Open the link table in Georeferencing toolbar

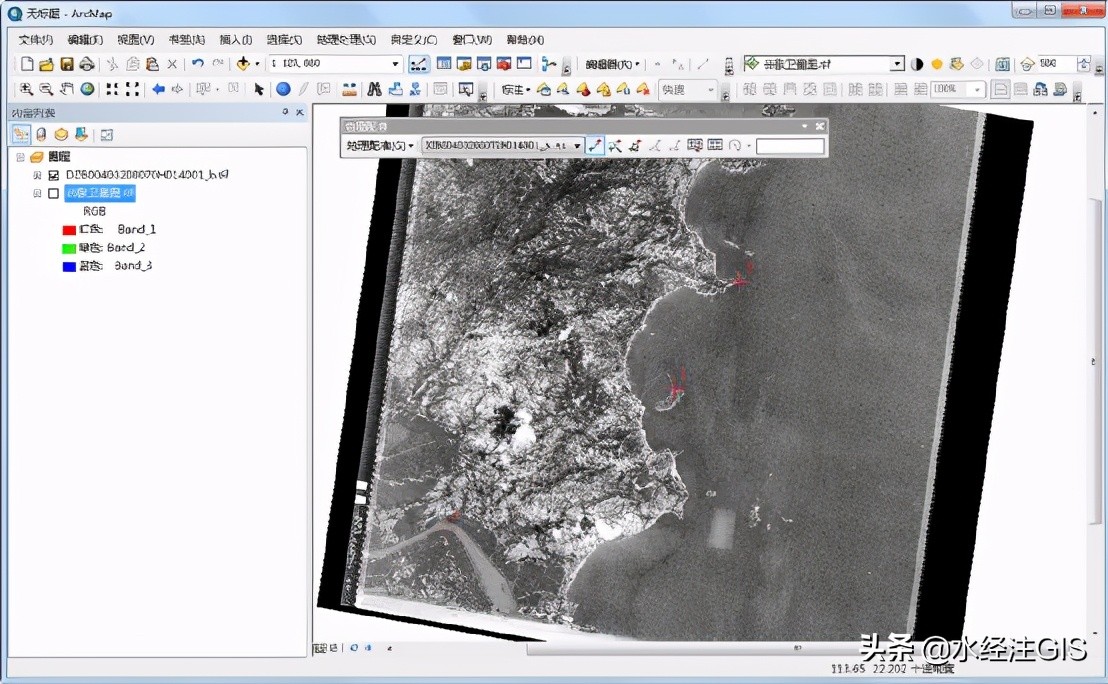coord(715,146)
